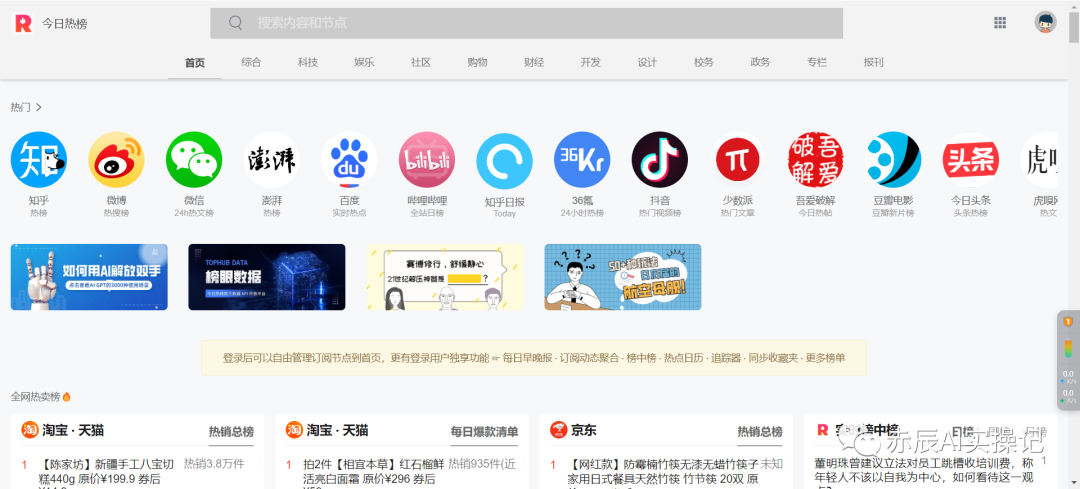Open the 哔哩哔哩 daily ranking icon
Viewport: 1080px width, 489px height.
click(x=427, y=160)
